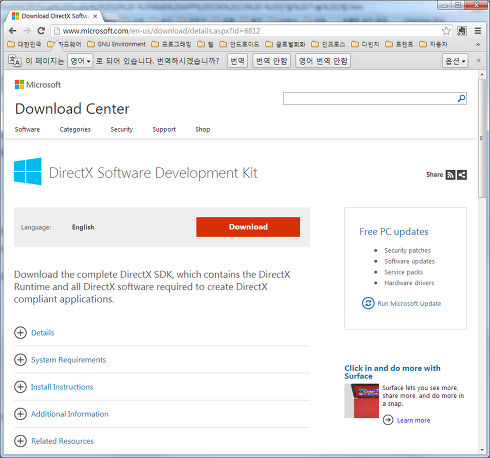Open the Security menu item
Viewport: 490px width, 458px height.
pyautogui.click(x=122, y=129)
